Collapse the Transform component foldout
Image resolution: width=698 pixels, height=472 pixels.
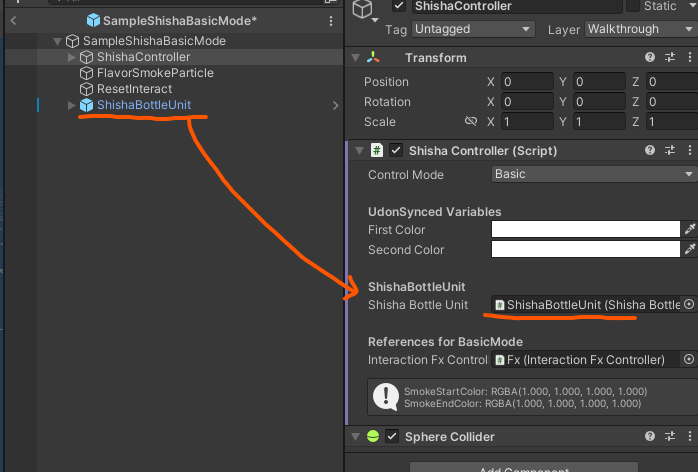pyautogui.click(x=355, y=57)
